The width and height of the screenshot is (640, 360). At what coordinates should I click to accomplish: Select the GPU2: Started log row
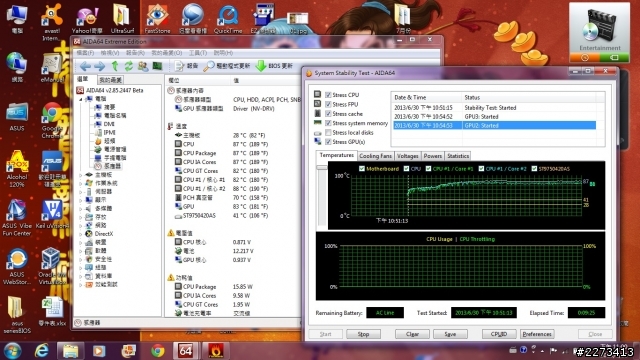click(x=494, y=125)
